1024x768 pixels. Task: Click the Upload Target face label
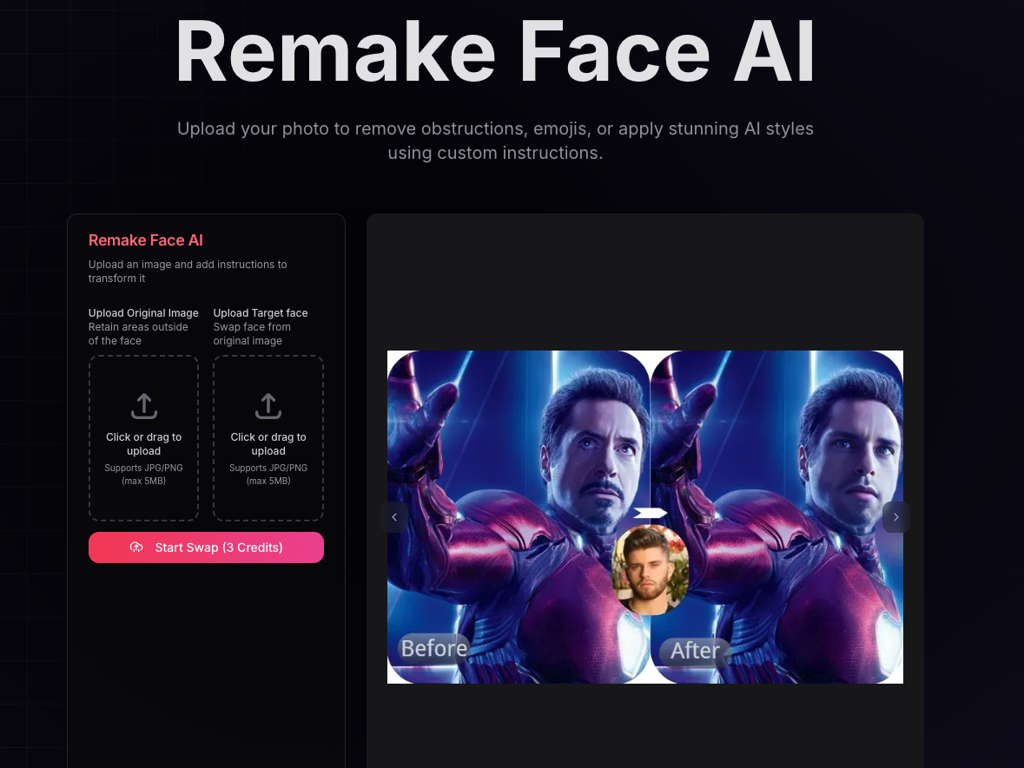[x=260, y=313]
